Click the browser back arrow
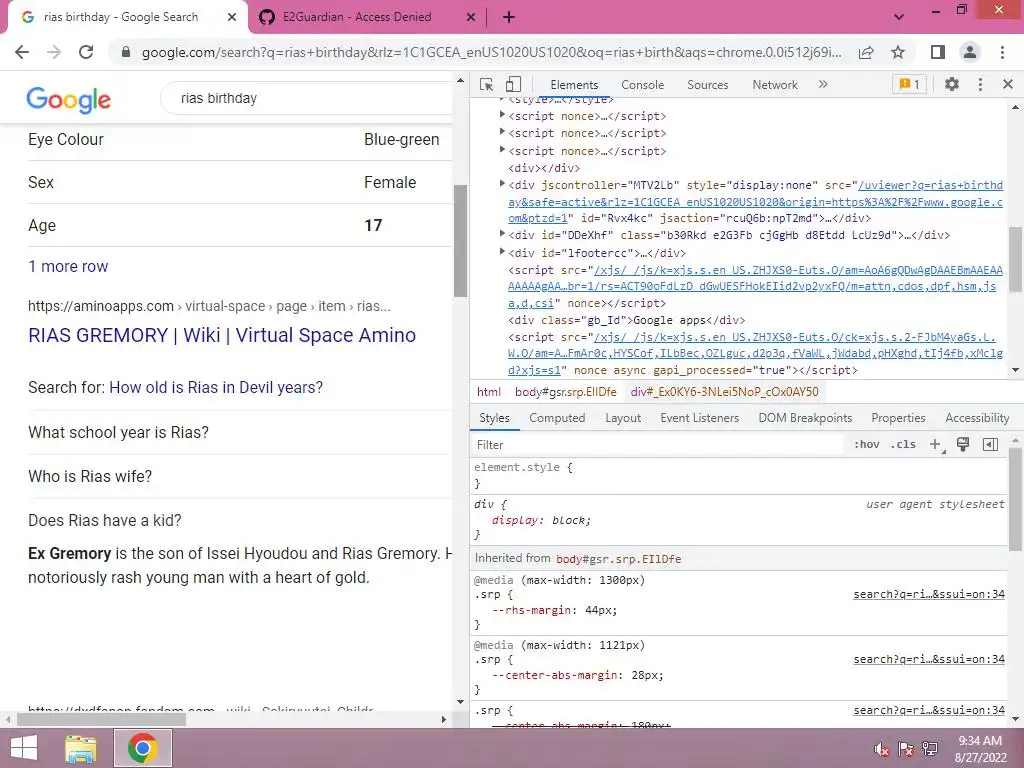 pos(22,52)
